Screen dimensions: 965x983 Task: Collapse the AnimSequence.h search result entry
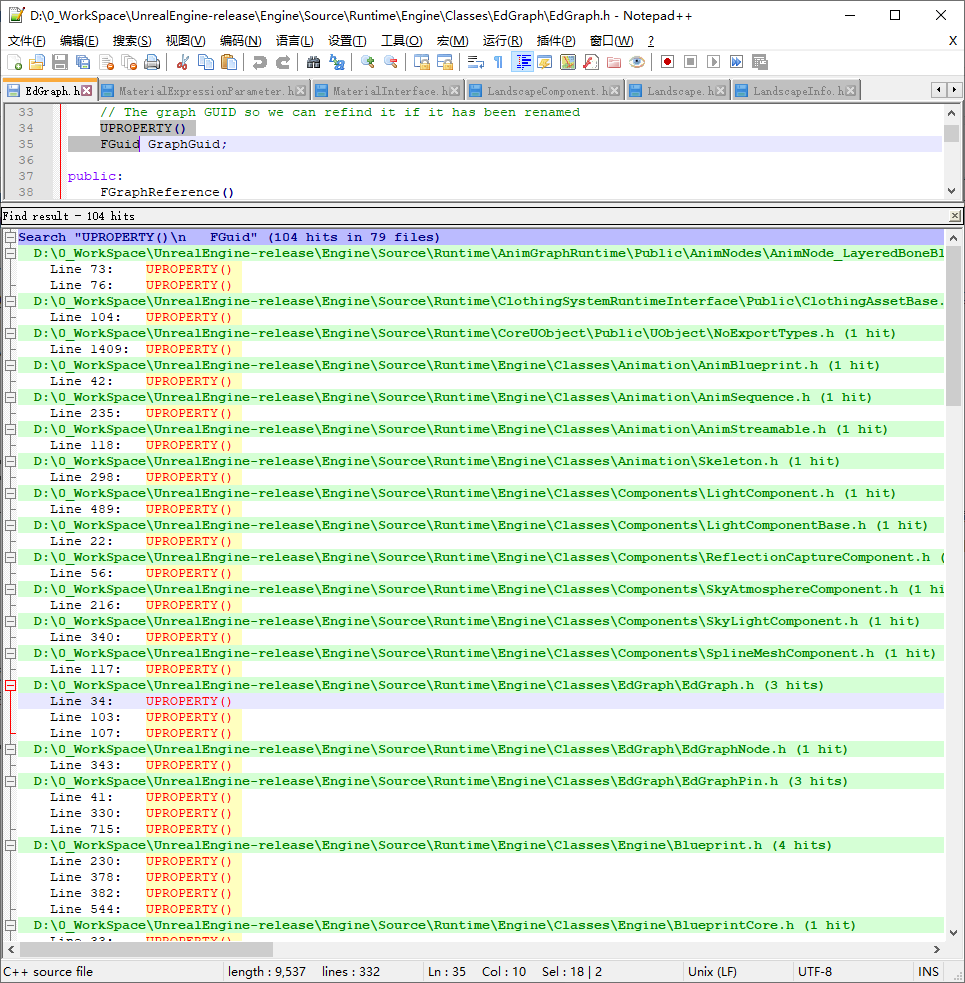[10, 397]
